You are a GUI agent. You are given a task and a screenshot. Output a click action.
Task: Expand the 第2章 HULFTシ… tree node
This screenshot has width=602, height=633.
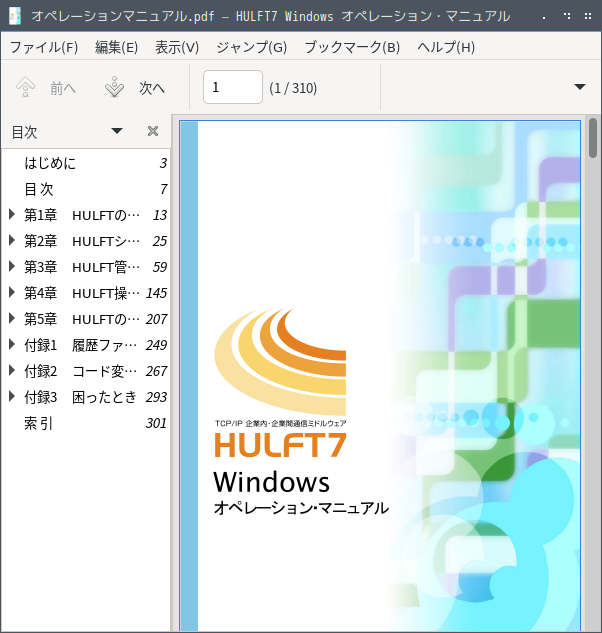pos(12,240)
